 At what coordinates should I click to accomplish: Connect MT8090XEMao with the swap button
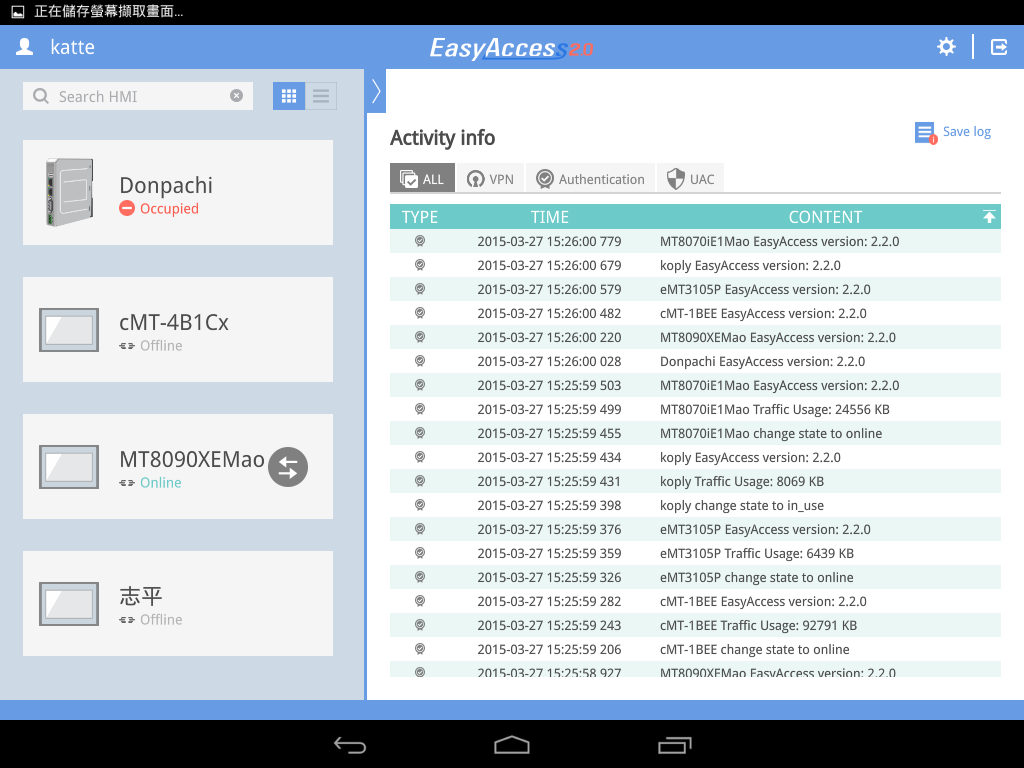tap(288, 467)
